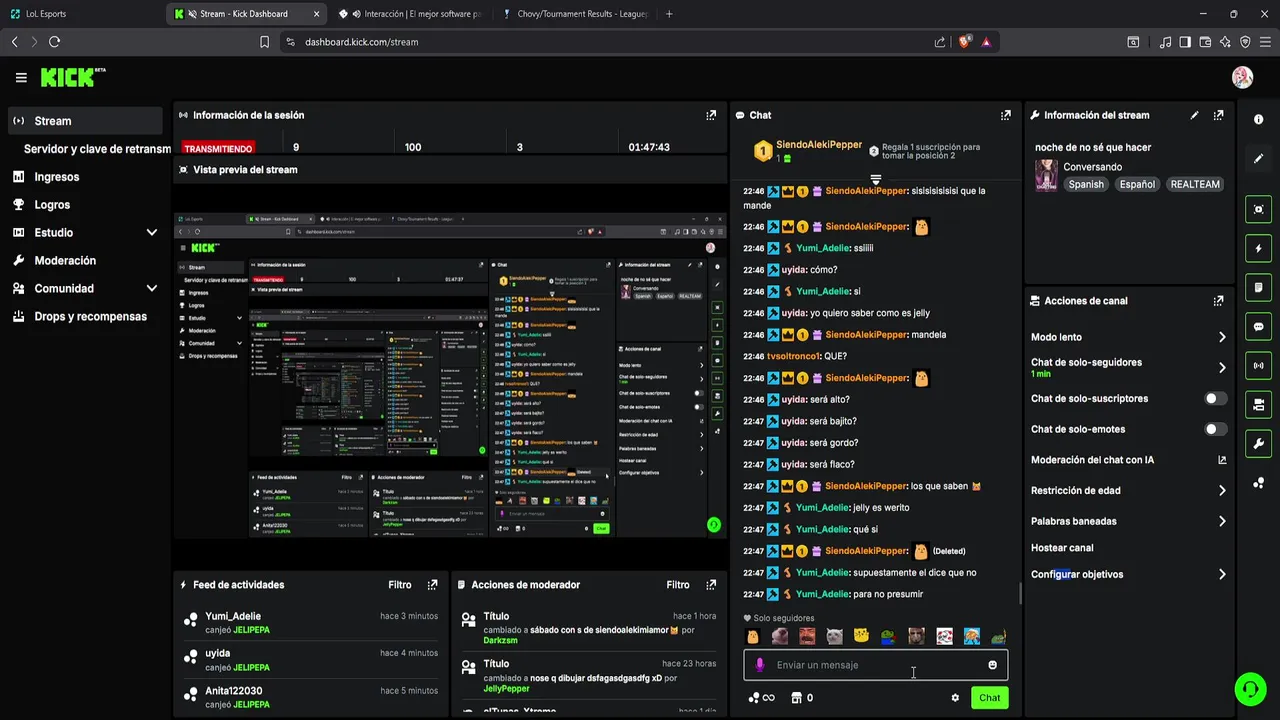Pop out the Información de la sesión panel
1280x720 pixels.
(711, 115)
